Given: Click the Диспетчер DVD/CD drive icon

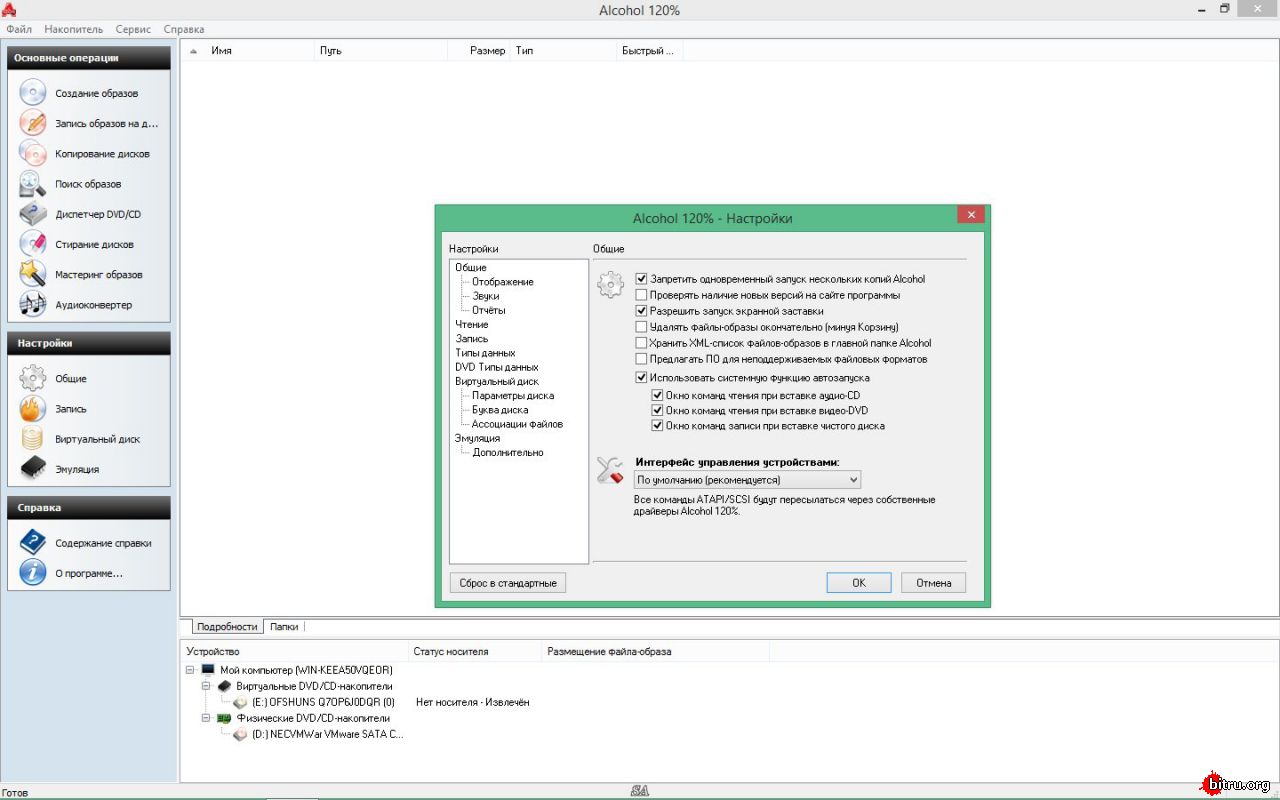Looking at the screenshot, I should (33, 214).
